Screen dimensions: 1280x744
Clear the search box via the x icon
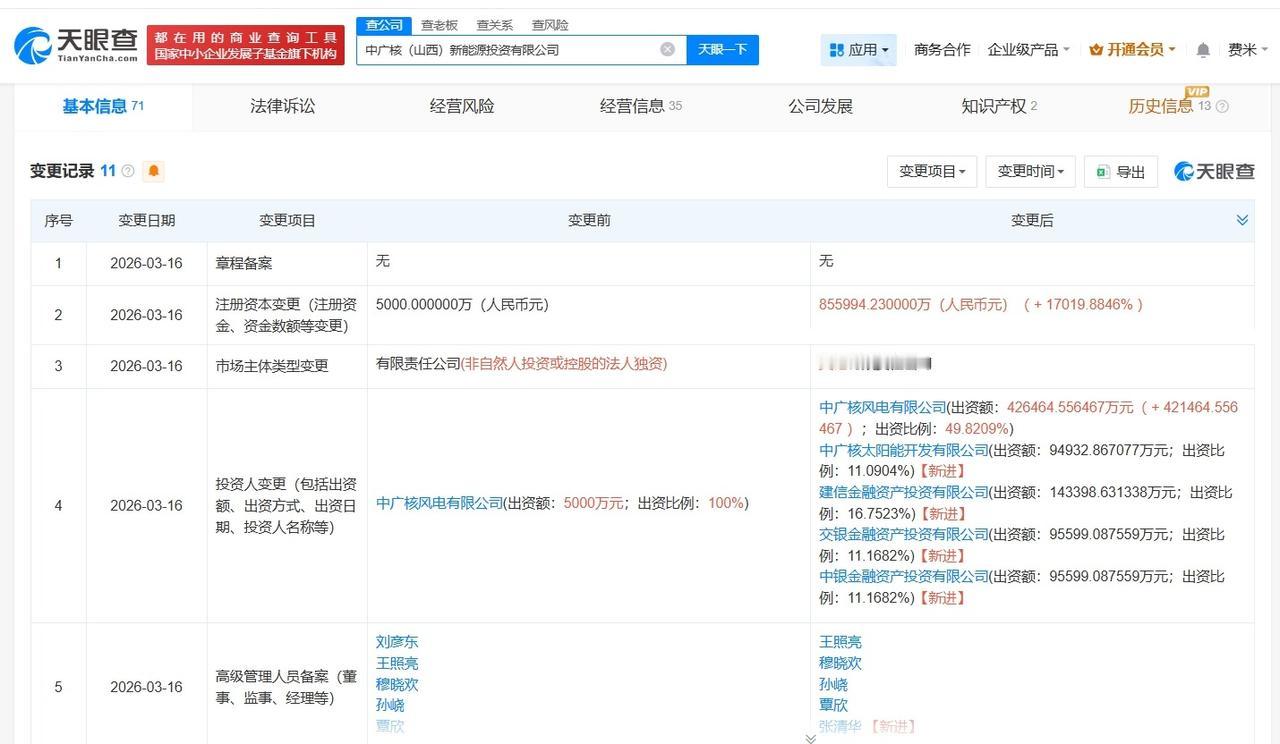pos(667,48)
